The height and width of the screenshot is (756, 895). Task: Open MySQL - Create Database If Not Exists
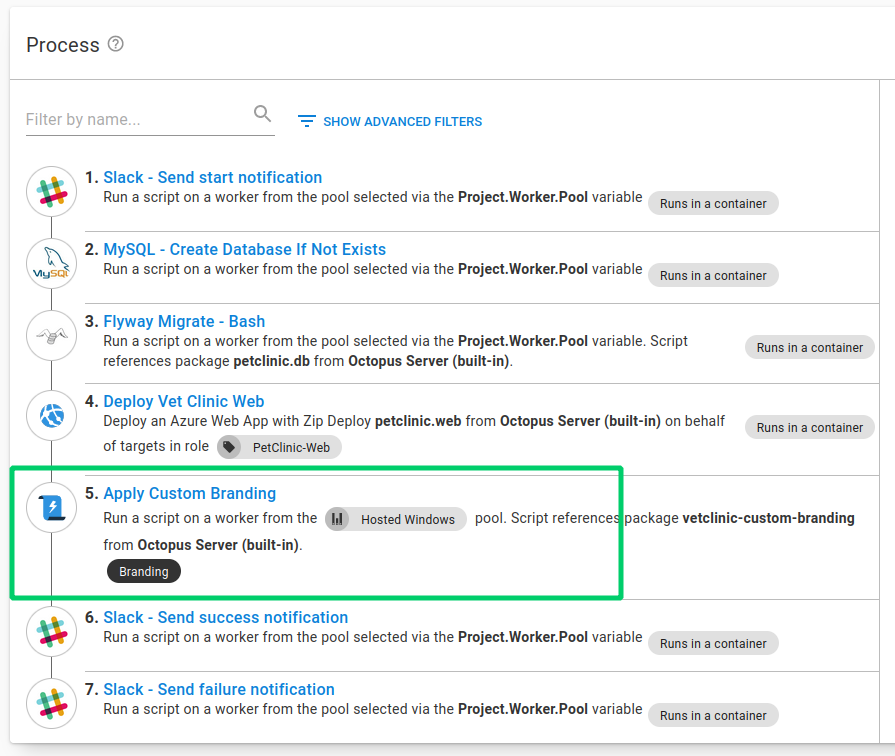pyautogui.click(x=244, y=249)
